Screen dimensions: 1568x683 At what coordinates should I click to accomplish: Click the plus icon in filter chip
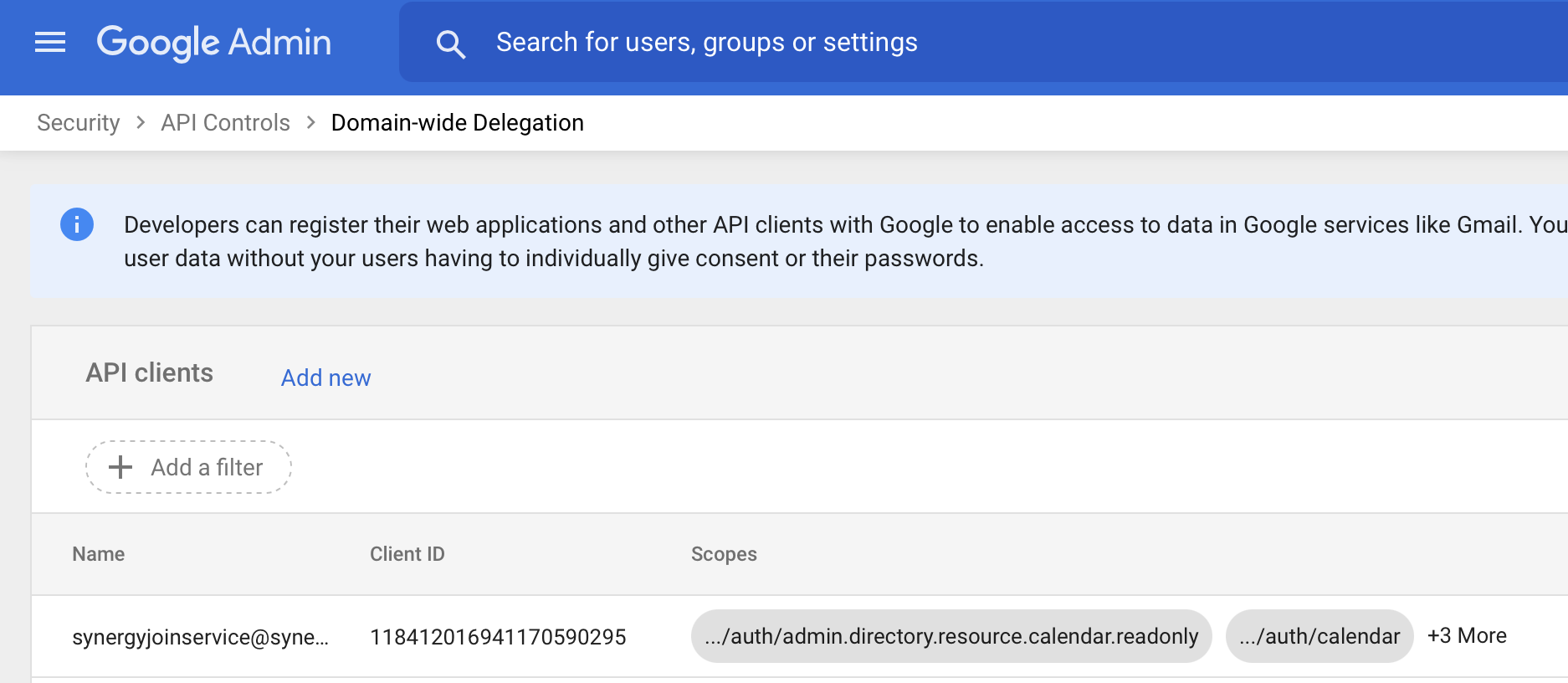pyautogui.click(x=120, y=467)
